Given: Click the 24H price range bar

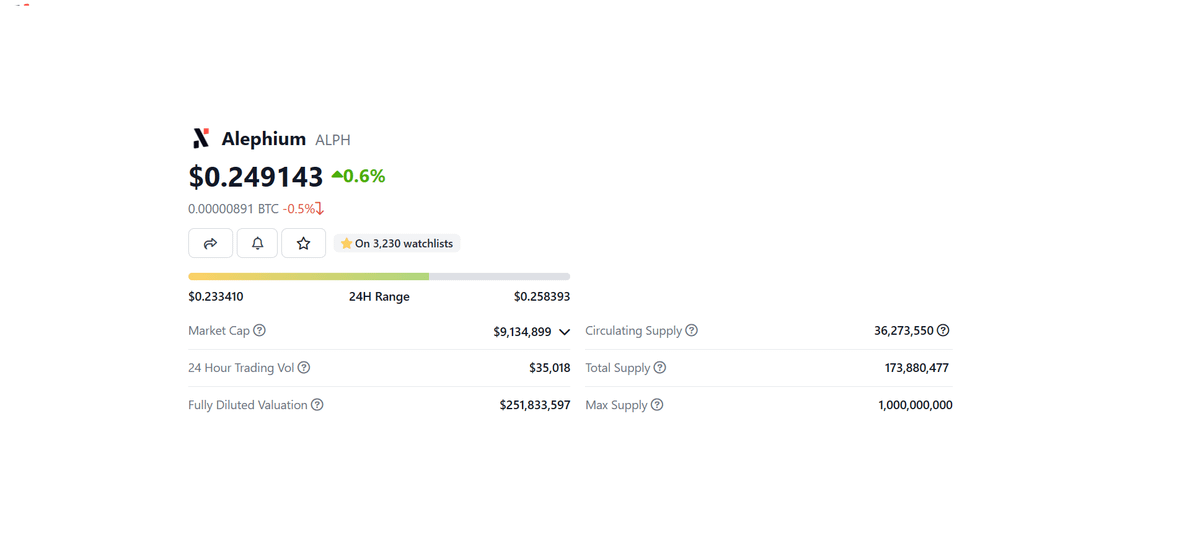Looking at the screenshot, I should point(379,276).
